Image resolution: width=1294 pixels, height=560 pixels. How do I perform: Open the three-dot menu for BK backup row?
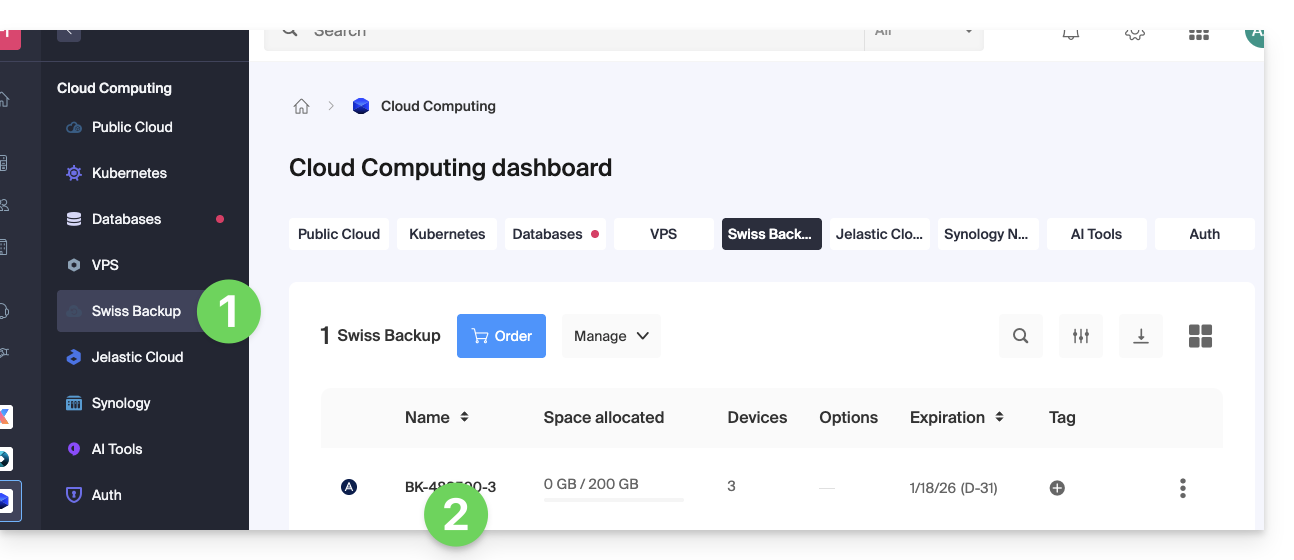[x=1182, y=488]
